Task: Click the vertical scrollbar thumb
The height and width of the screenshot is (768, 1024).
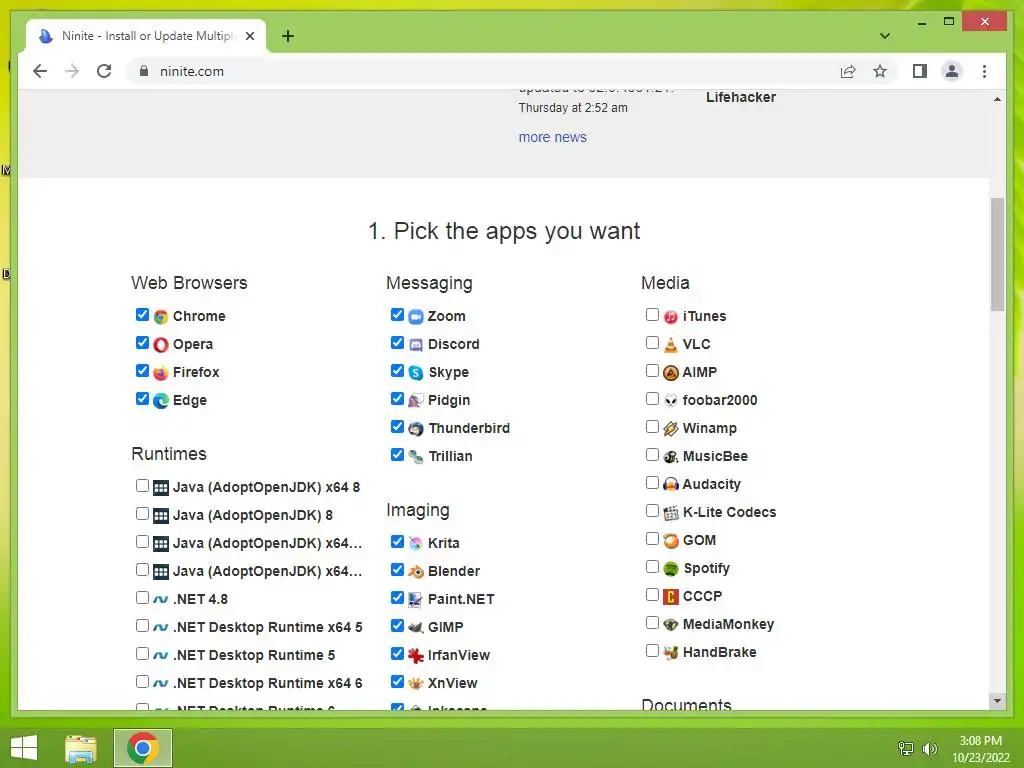Action: (997, 254)
